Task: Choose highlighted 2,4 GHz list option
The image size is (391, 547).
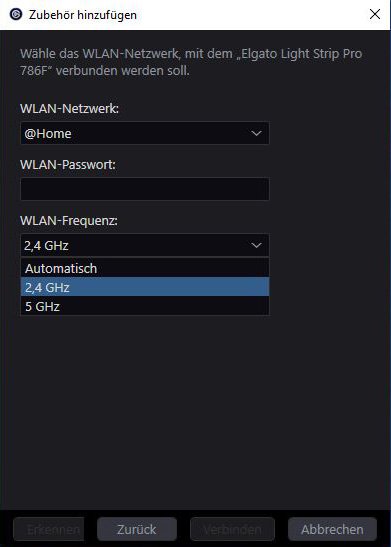Action: point(145,287)
